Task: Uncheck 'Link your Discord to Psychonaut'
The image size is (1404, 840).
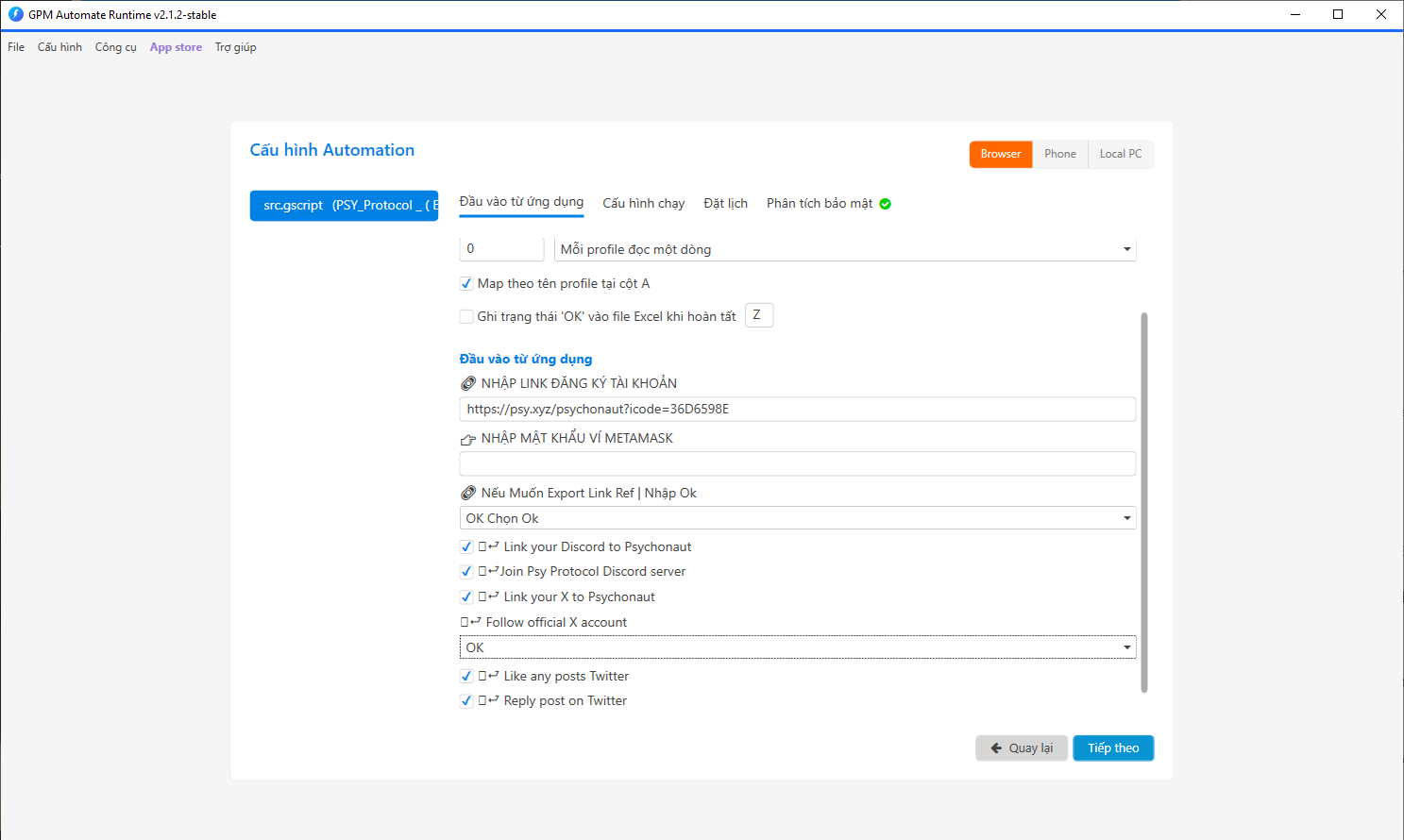Action: [466, 546]
